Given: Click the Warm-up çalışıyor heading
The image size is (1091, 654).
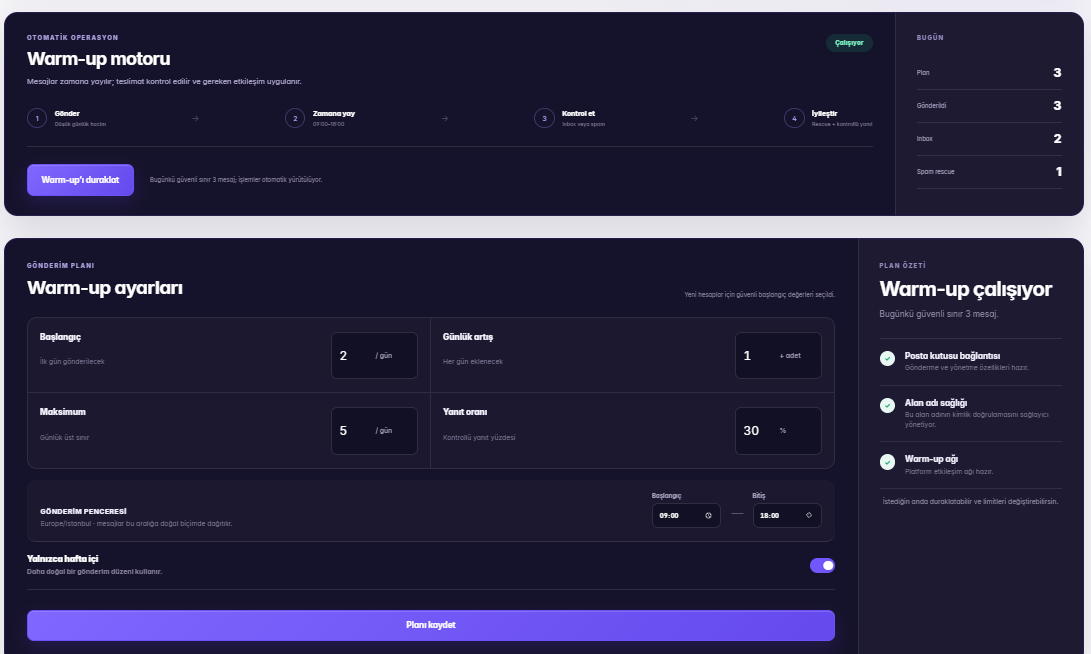Looking at the screenshot, I should click(x=966, y=289).
